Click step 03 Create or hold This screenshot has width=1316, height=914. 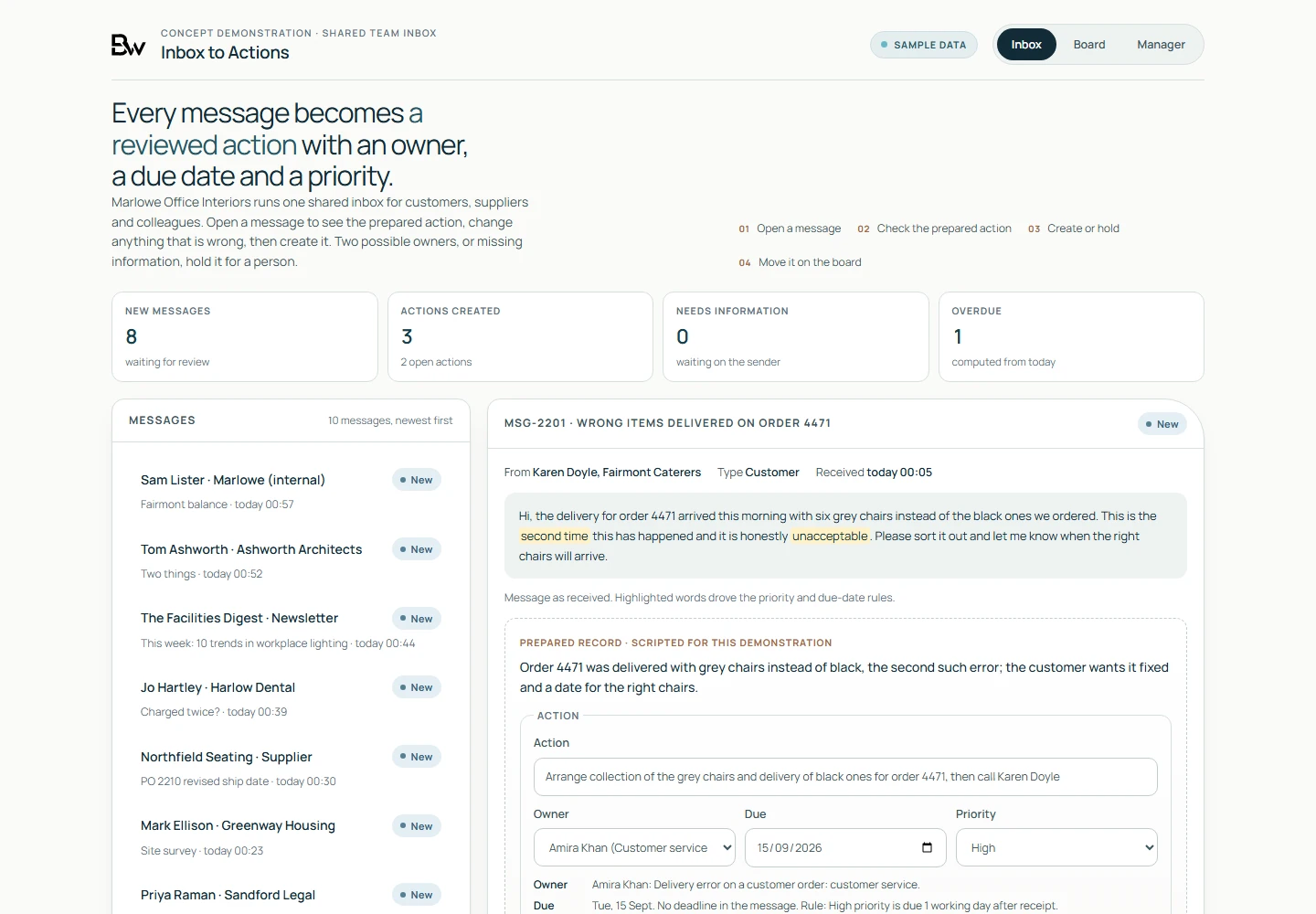(x=1074, y=228)
